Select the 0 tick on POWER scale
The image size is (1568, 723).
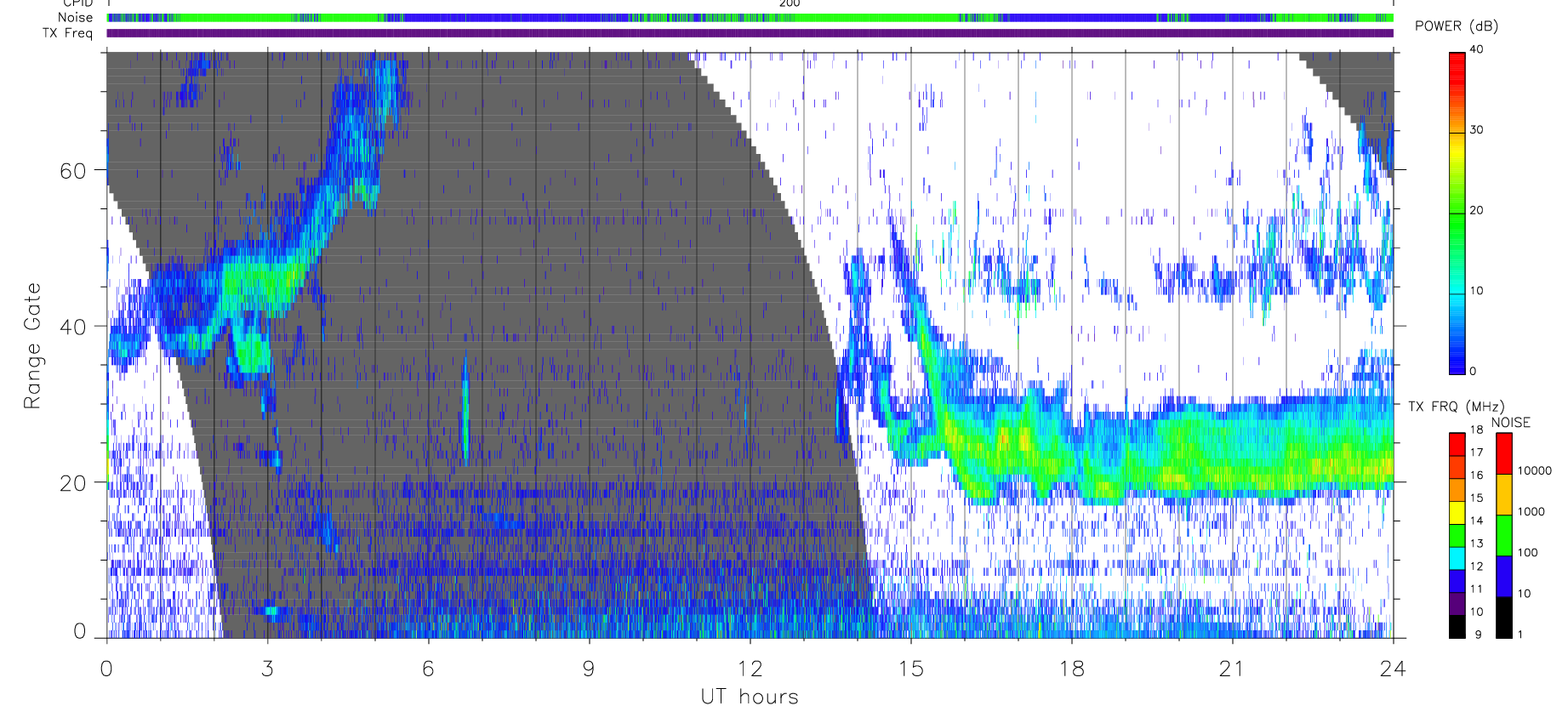(x=1473, y=371)
